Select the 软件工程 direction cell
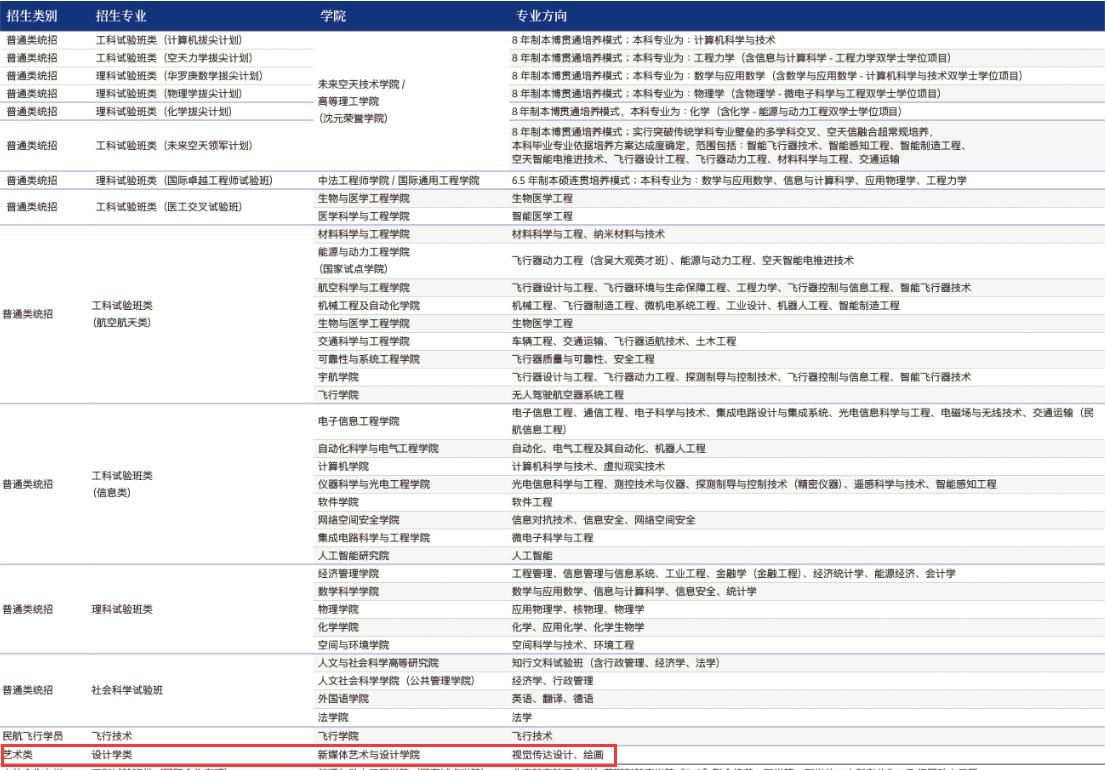Screen dimensions: 1105x770 coord(532,502)
